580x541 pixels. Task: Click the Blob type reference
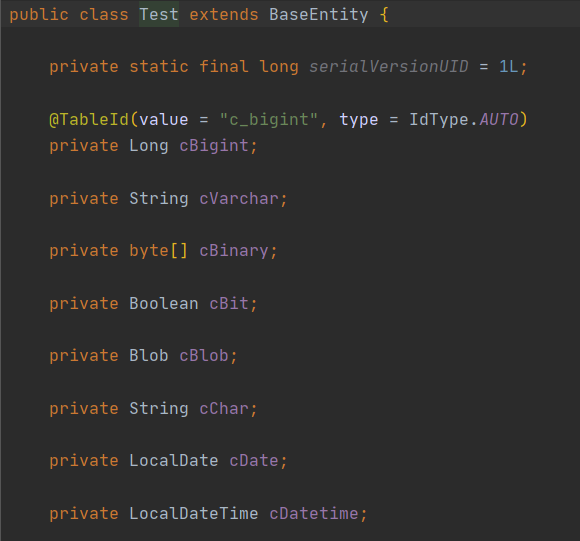pos(149,356)
